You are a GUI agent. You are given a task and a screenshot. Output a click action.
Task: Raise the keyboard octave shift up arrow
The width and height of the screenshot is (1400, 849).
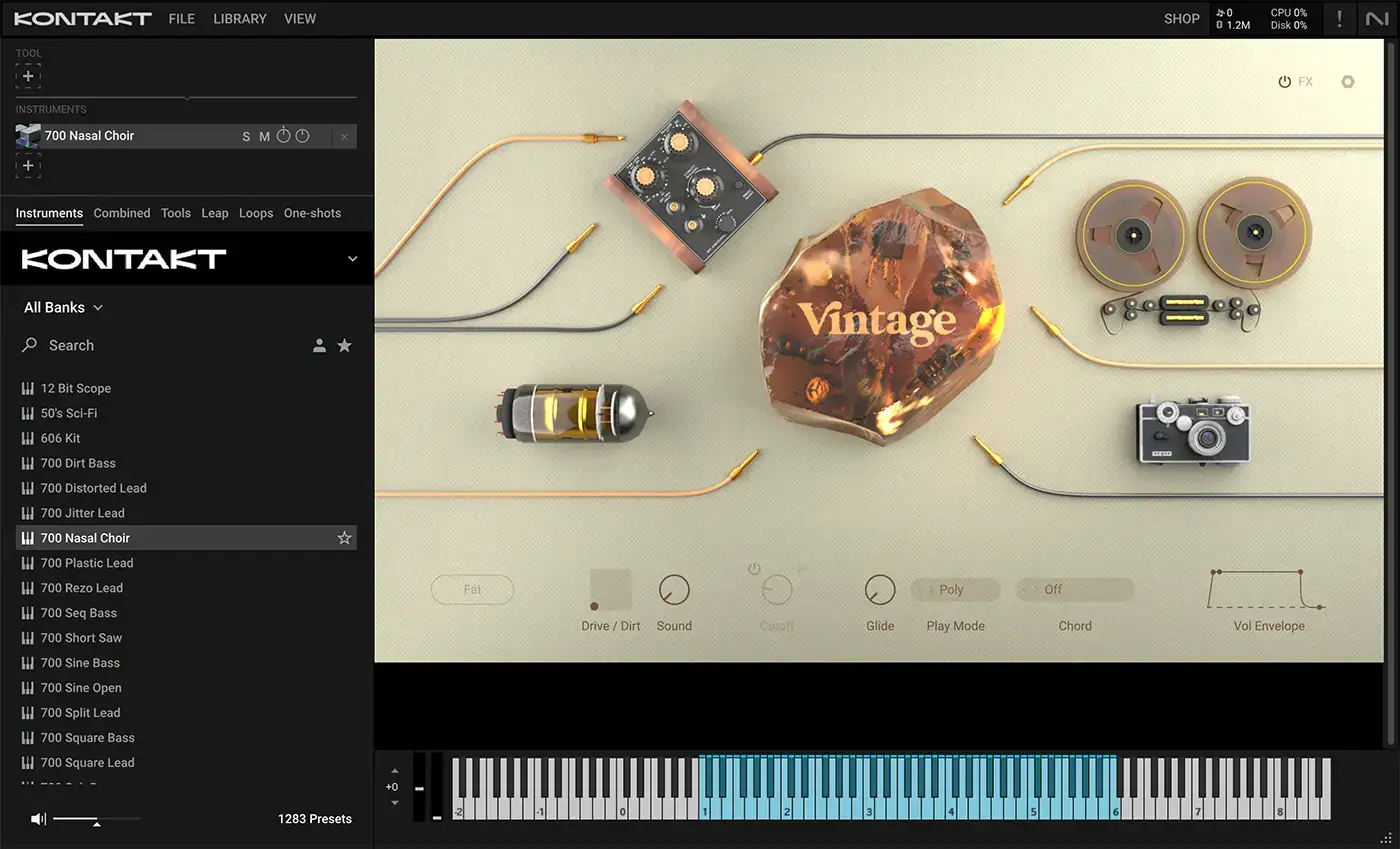[394, 771]
